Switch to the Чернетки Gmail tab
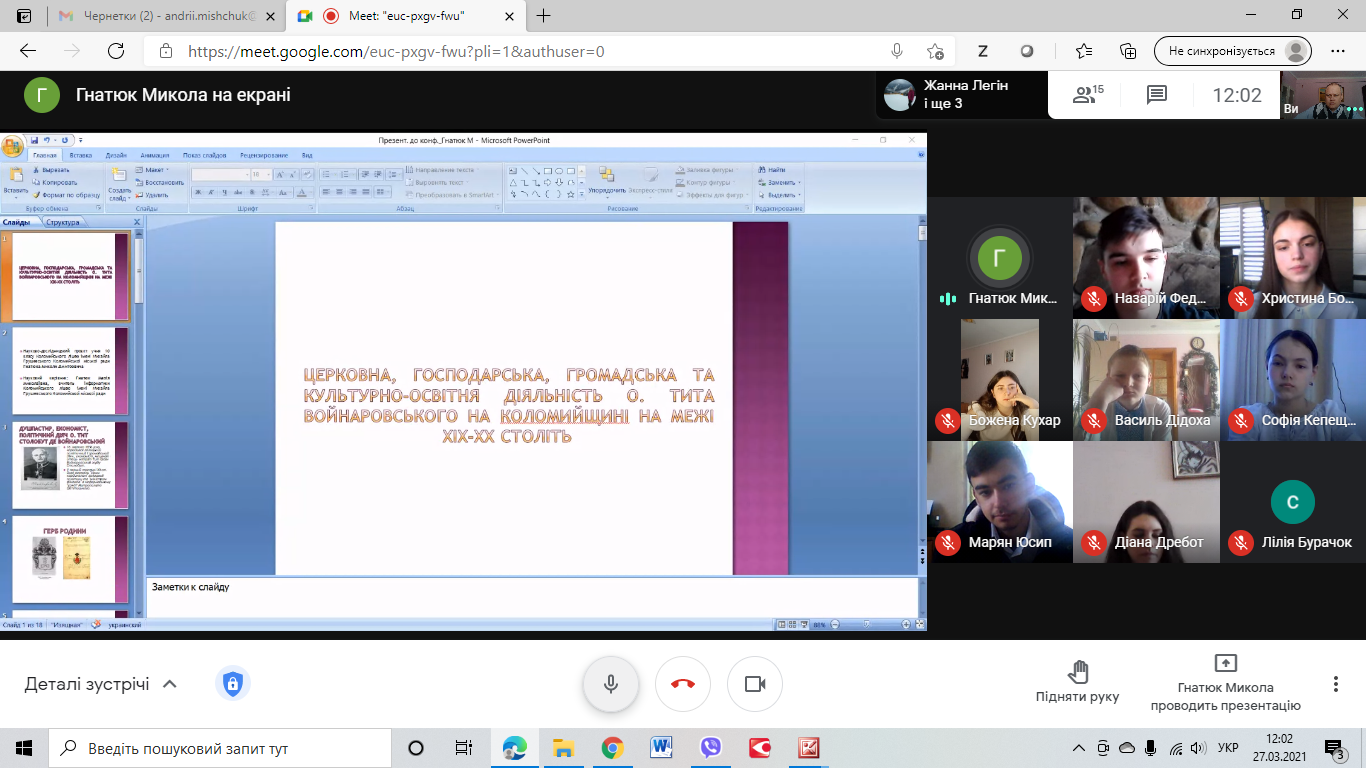This screenshot has width=1366, height=768. (x=160, y=16)
